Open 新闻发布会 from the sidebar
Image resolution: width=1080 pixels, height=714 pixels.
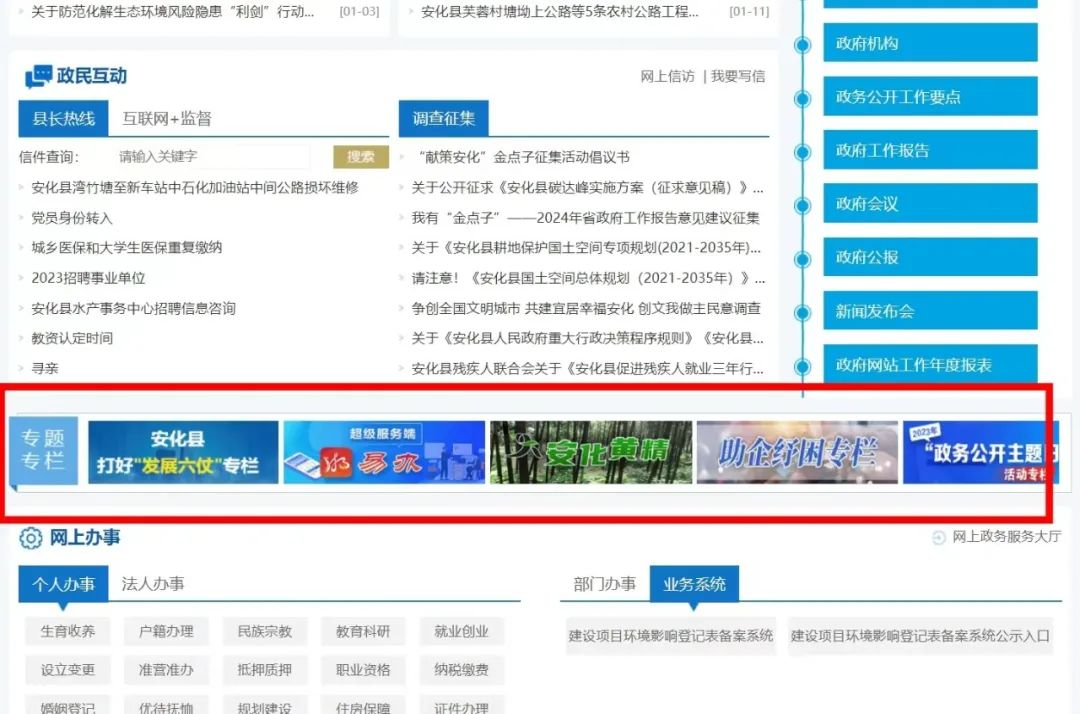[x=929, y=311]
